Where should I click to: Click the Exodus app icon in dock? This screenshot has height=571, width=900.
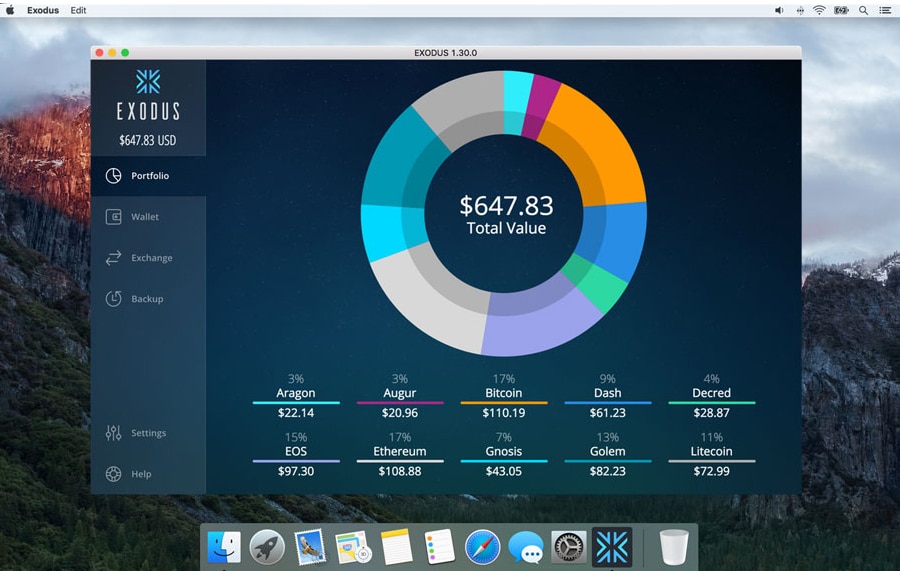(x=612, y=547)
